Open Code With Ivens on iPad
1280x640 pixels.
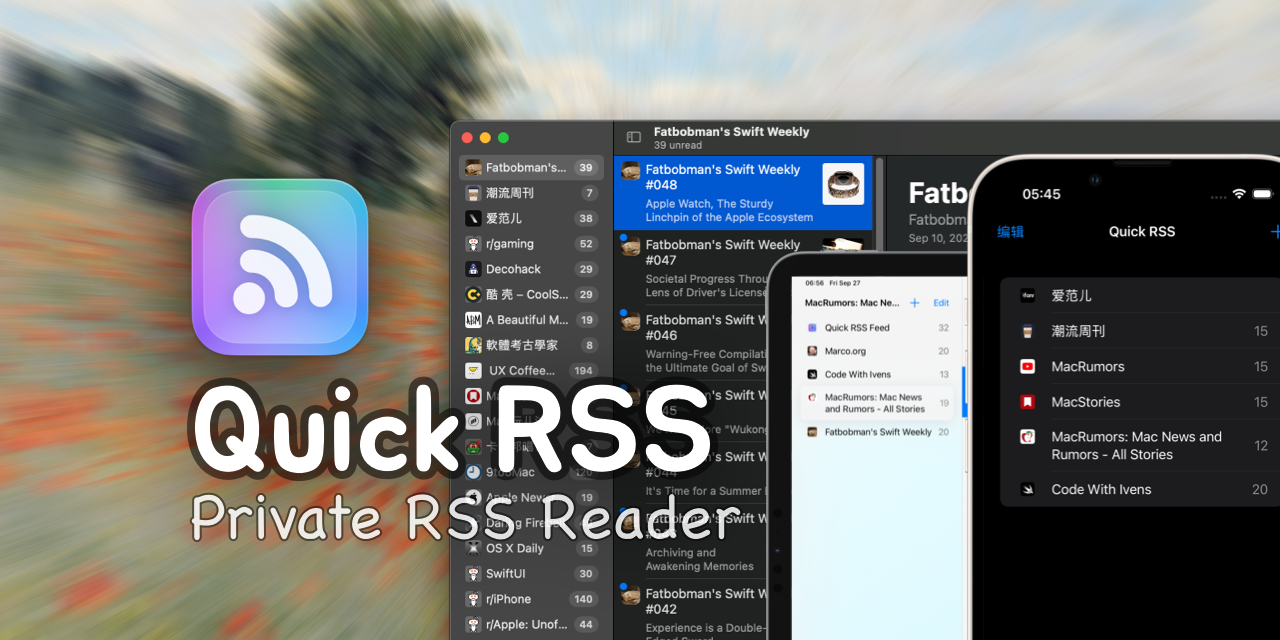click(878, 375)
